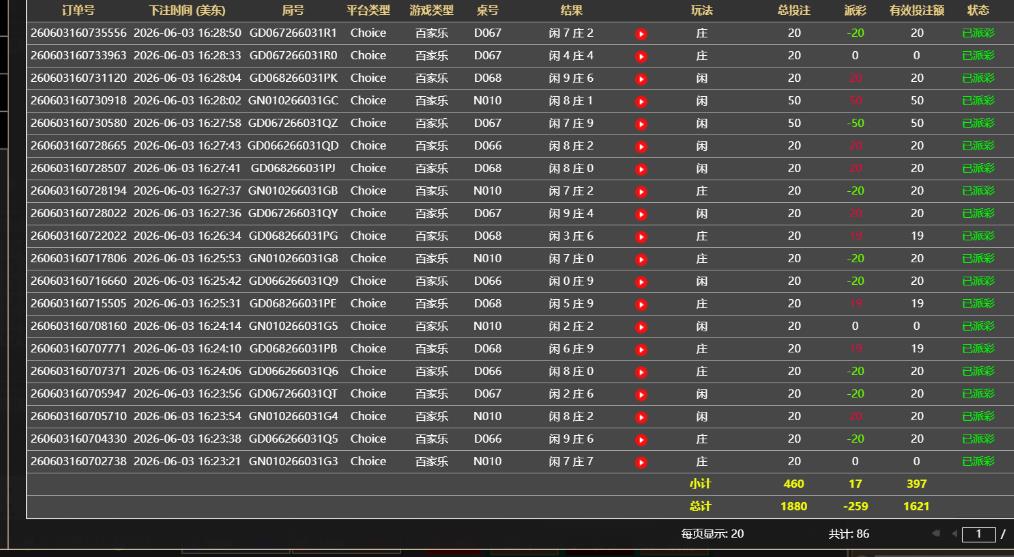Viewport: 1014px width, 557px height.
Task: Click grand total valid bet 1621
Action: click(916, 507)
